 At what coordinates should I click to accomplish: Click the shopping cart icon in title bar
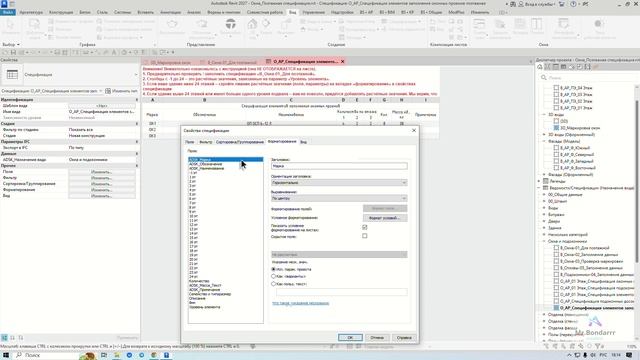point(562,4)
